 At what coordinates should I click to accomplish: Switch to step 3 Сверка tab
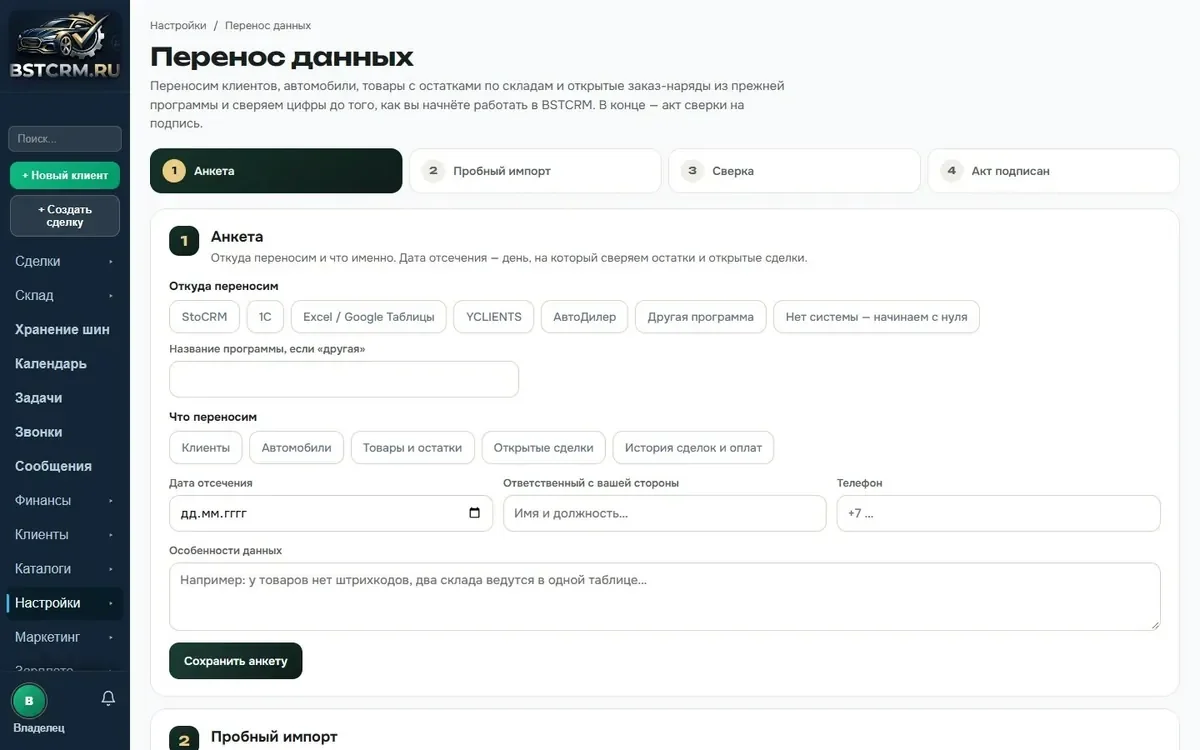(794, 171)
